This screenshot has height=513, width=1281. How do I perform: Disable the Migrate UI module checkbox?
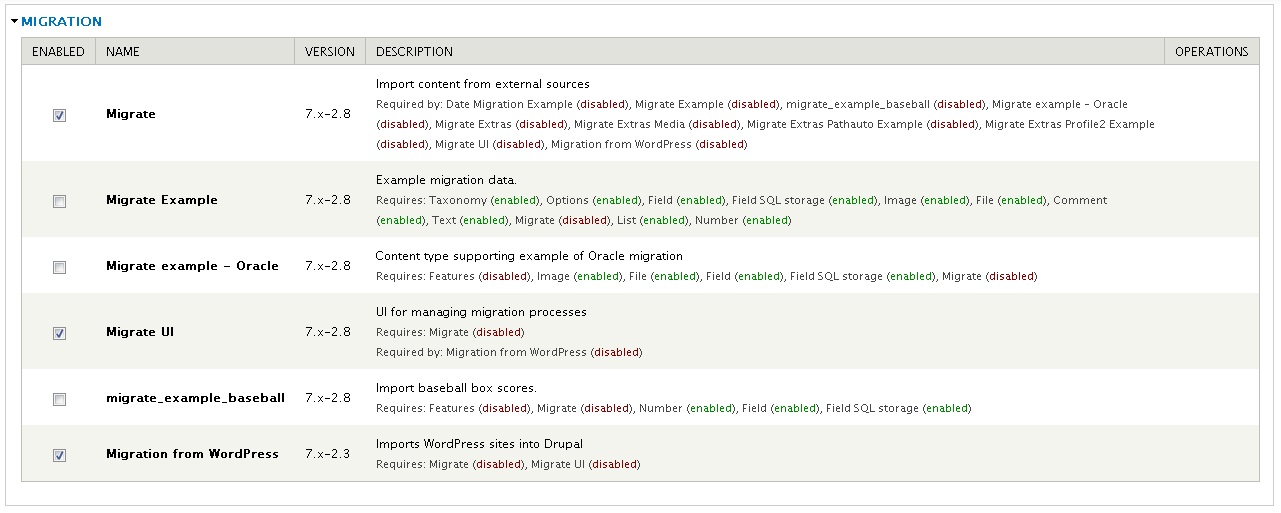[x=59, y=333]
